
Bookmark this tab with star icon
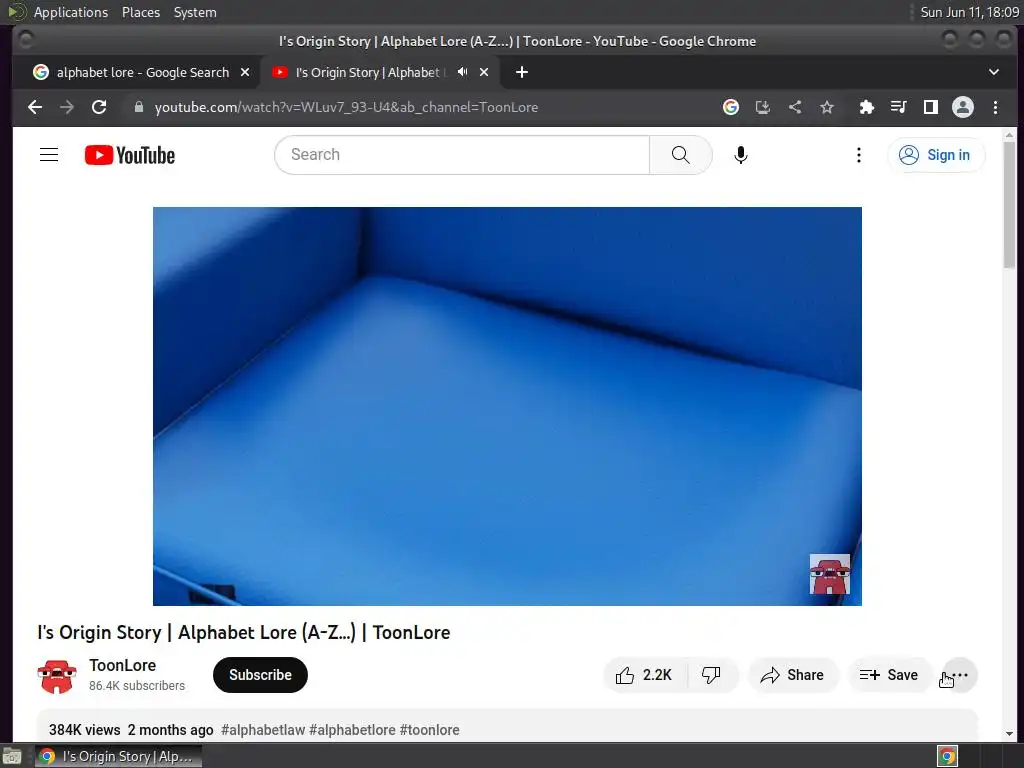click(x=827, y=107)
